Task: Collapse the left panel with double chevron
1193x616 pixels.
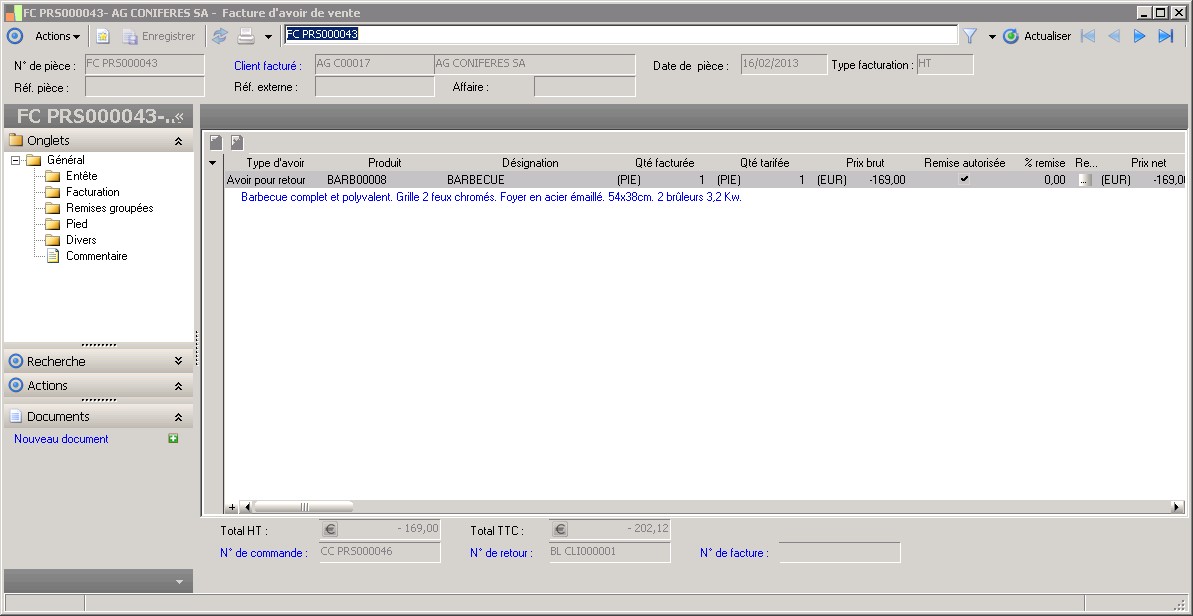Action: coord(180,116)
